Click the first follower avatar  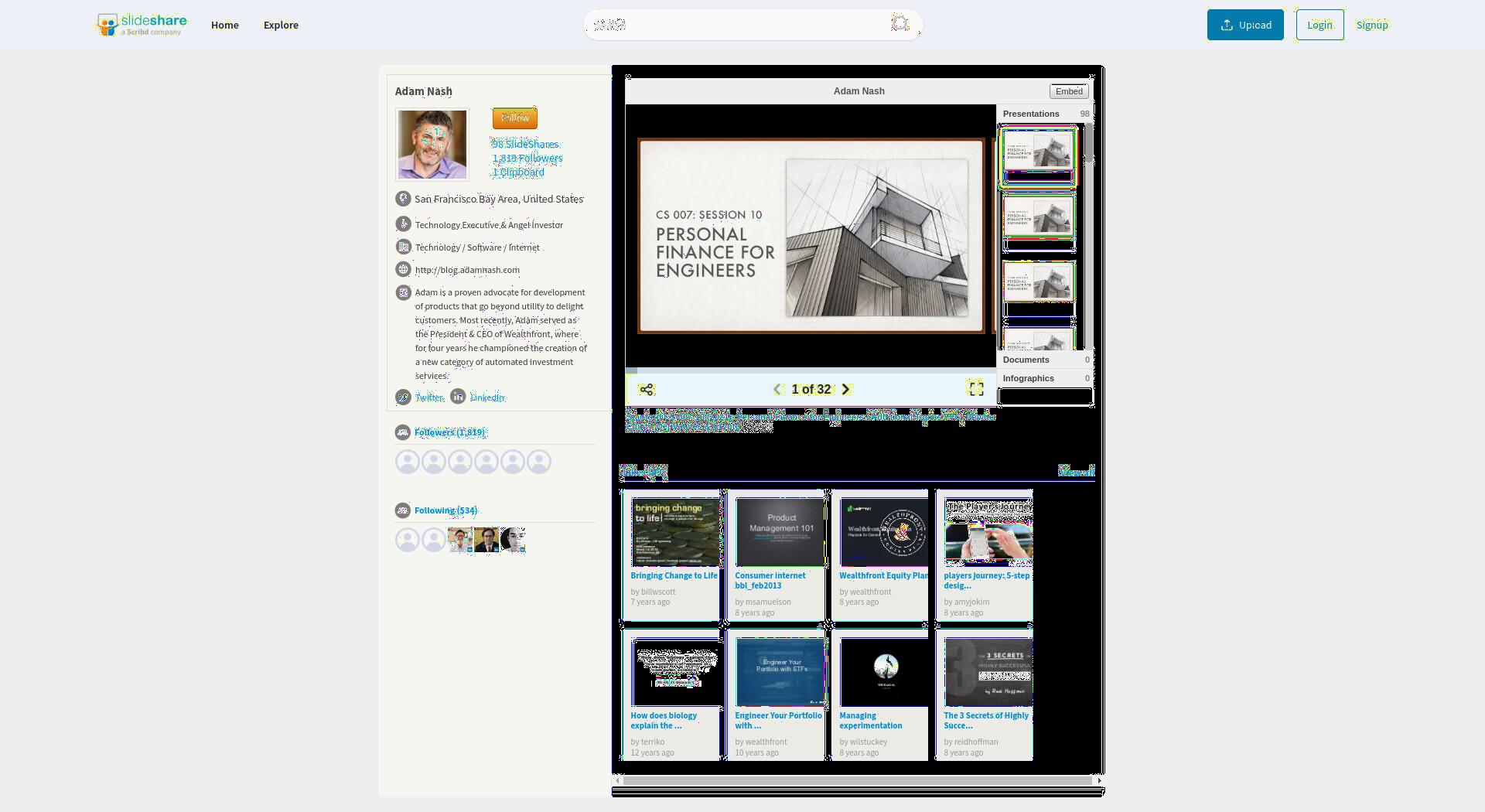point(408,462)
